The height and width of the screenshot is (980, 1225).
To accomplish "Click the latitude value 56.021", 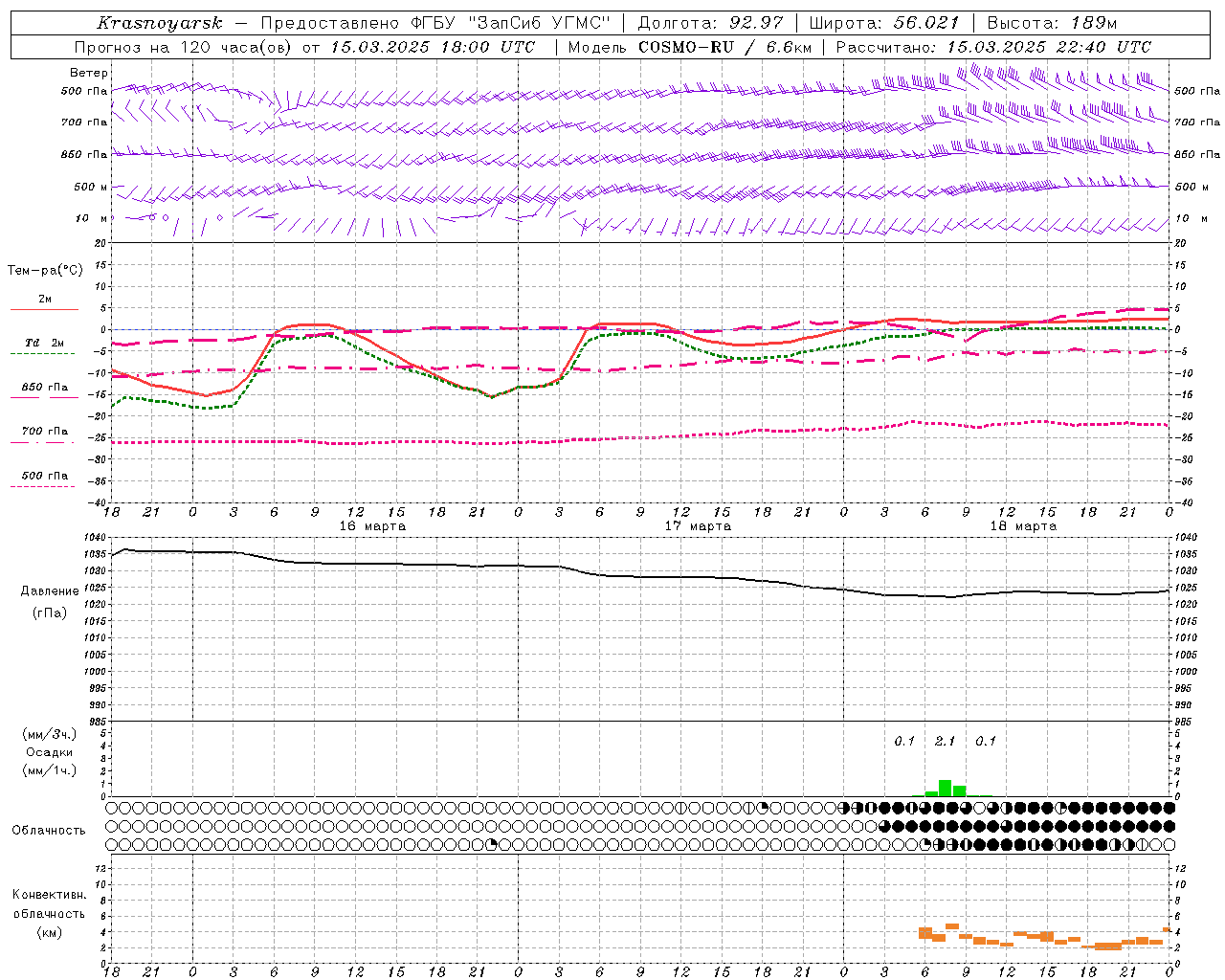I will point(925,23).
